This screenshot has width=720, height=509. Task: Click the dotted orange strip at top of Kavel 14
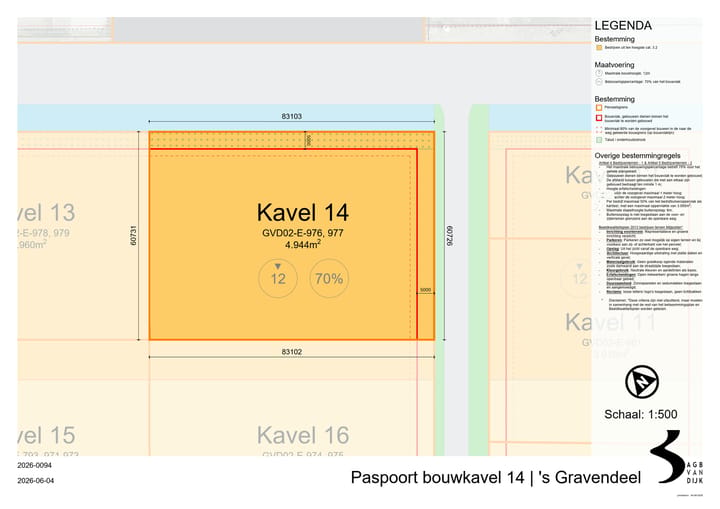tap(292, 140)
